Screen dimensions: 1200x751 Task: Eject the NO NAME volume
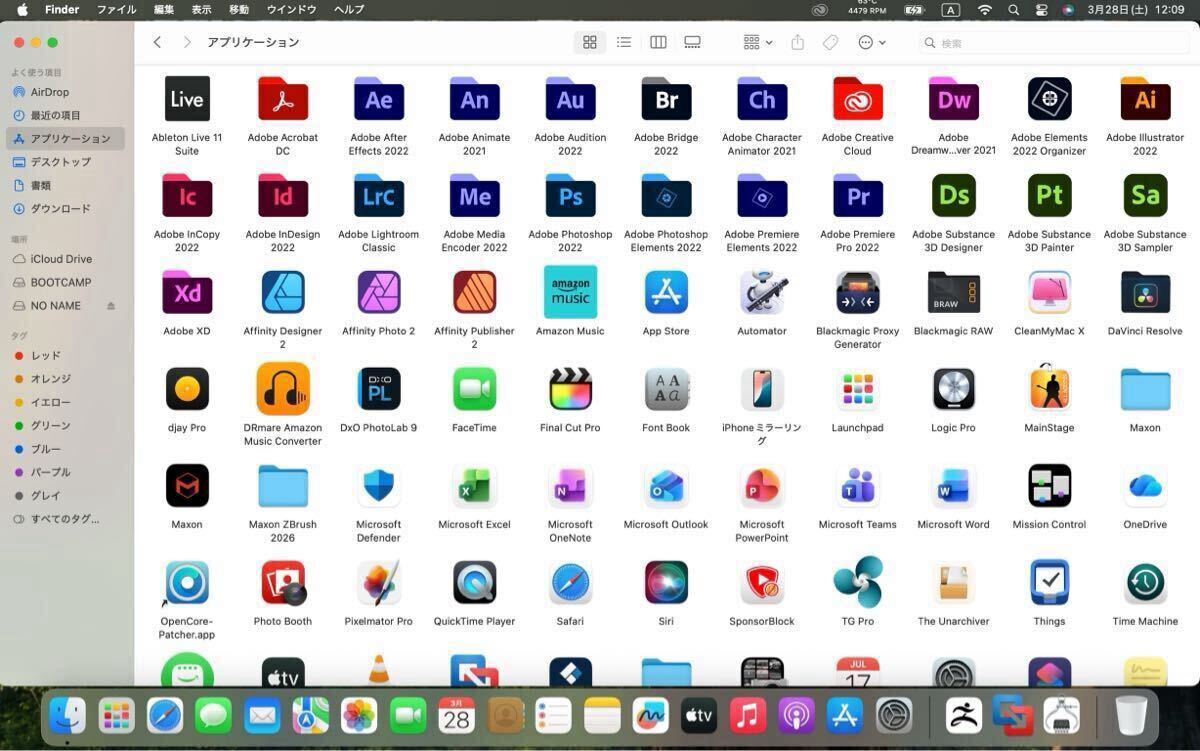111,305
